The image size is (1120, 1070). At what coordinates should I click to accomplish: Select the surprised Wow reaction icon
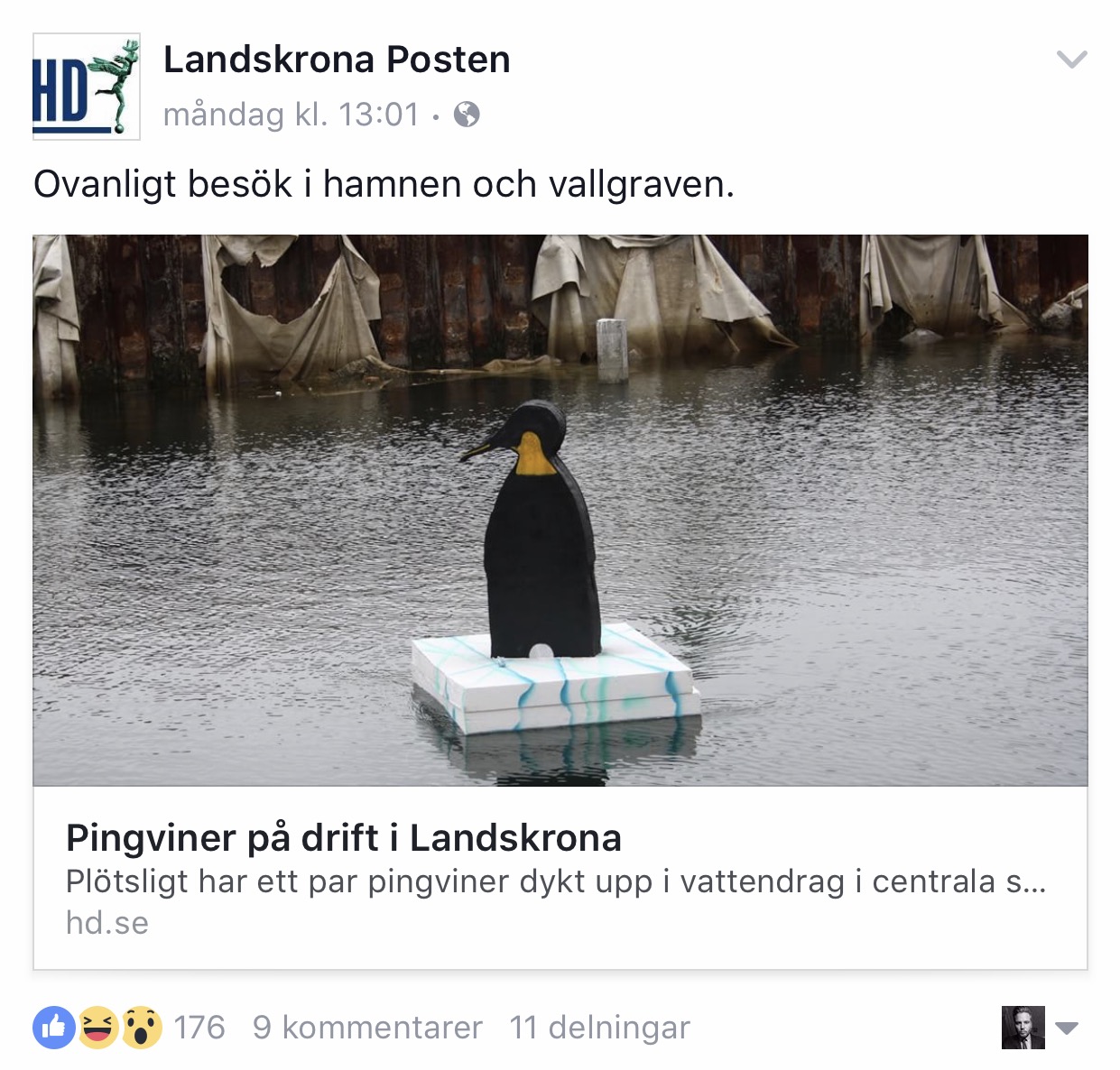(142, 1027)
